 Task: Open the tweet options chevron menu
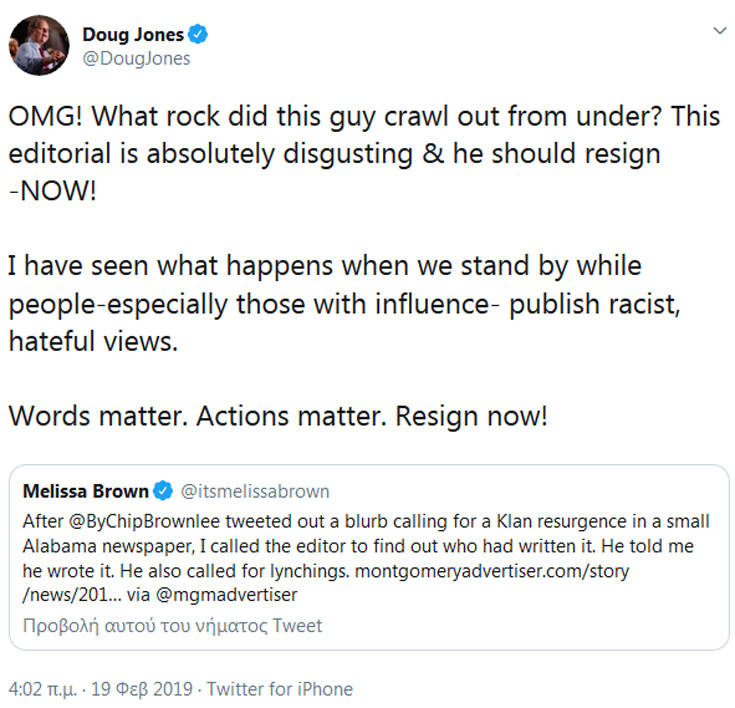point(718,33)
